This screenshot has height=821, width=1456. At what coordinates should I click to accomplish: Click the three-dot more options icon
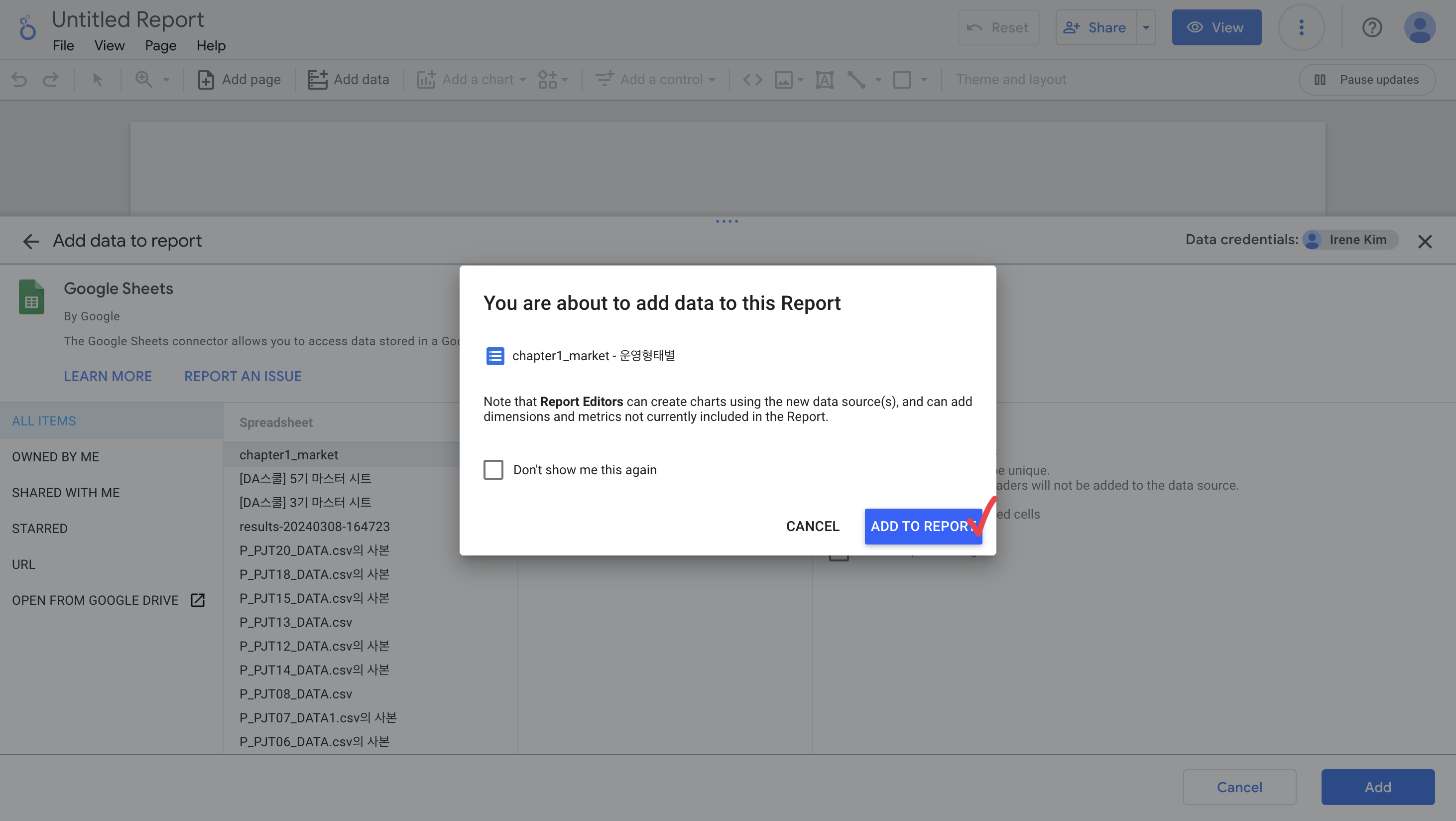(1301, 27)
